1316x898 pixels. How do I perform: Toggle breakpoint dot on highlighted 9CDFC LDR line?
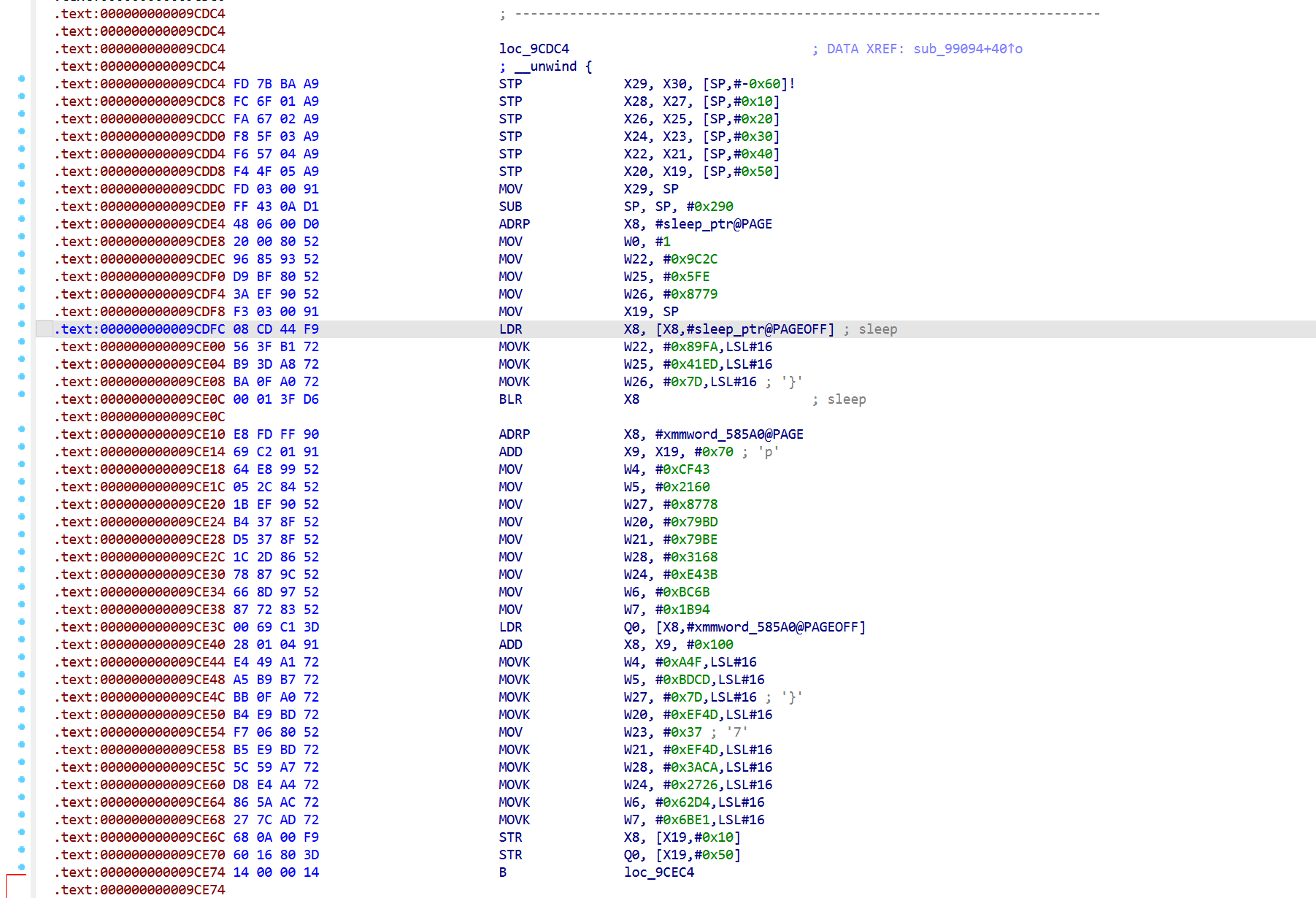[21, 323]
